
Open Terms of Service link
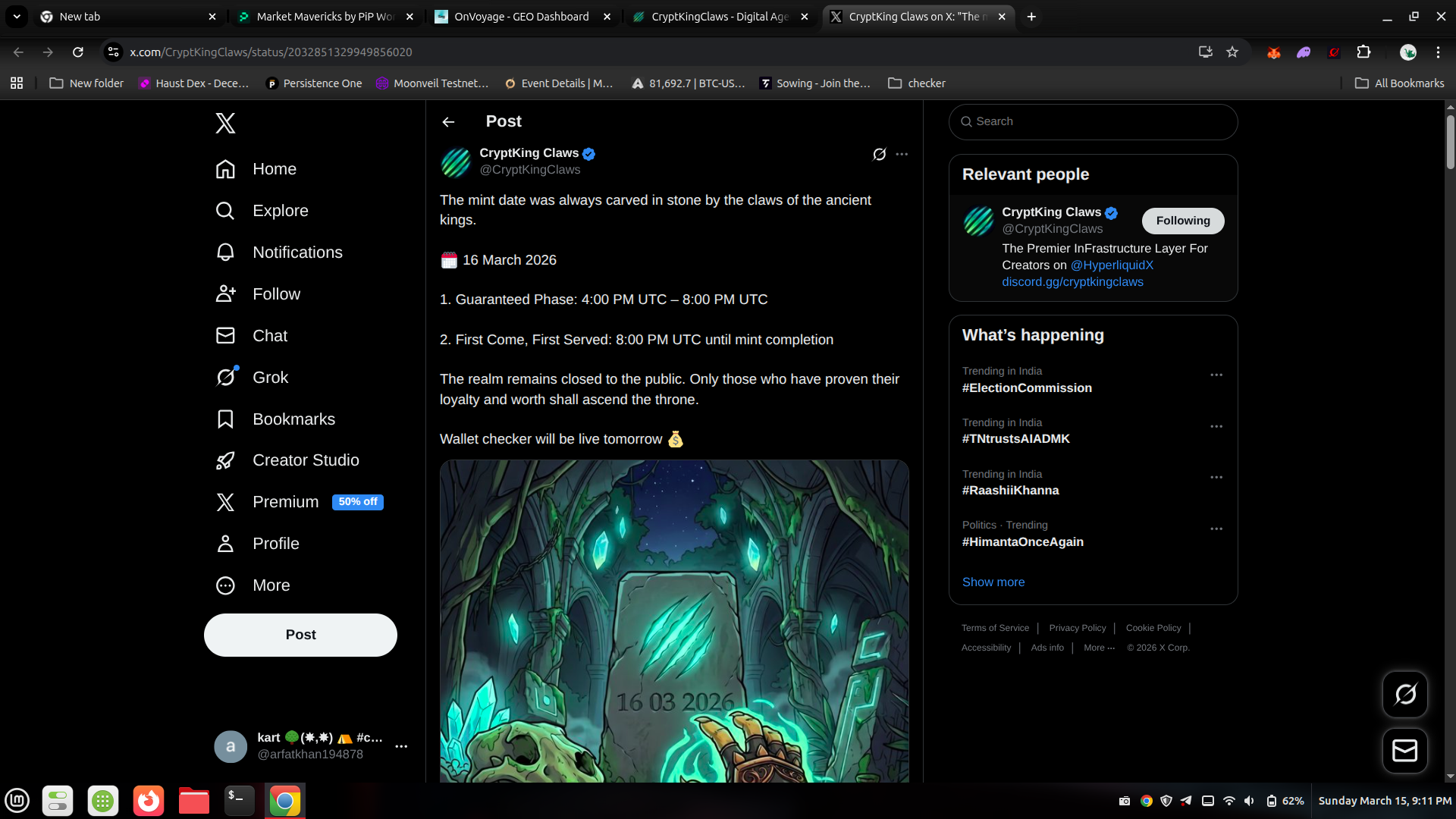click(995, 628)
